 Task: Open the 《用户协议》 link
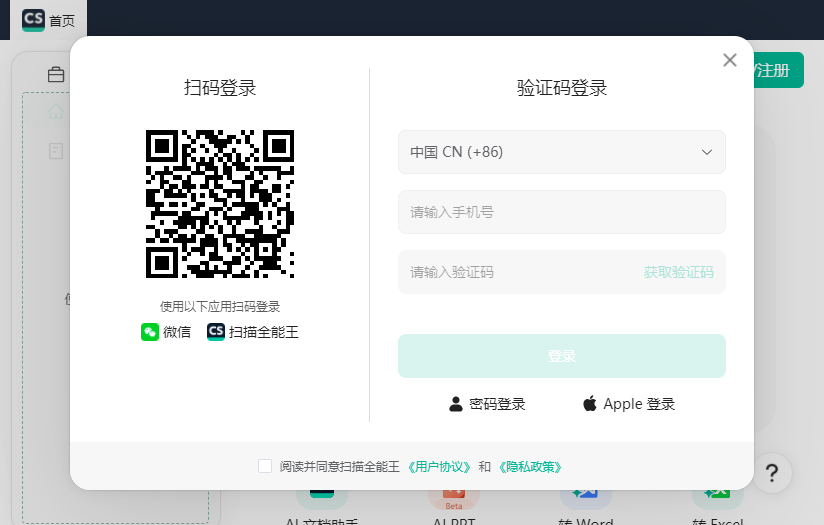click(x=439, y=467)
